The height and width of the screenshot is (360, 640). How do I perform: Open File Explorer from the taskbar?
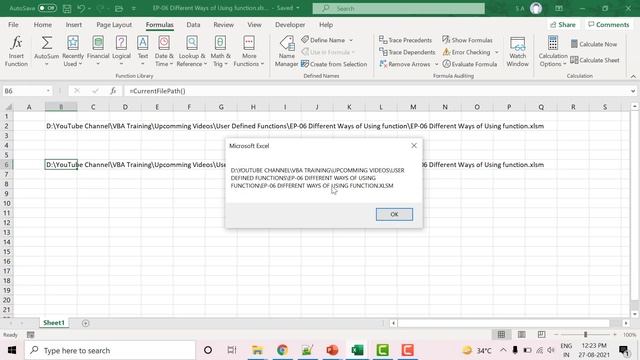point(257,350)
